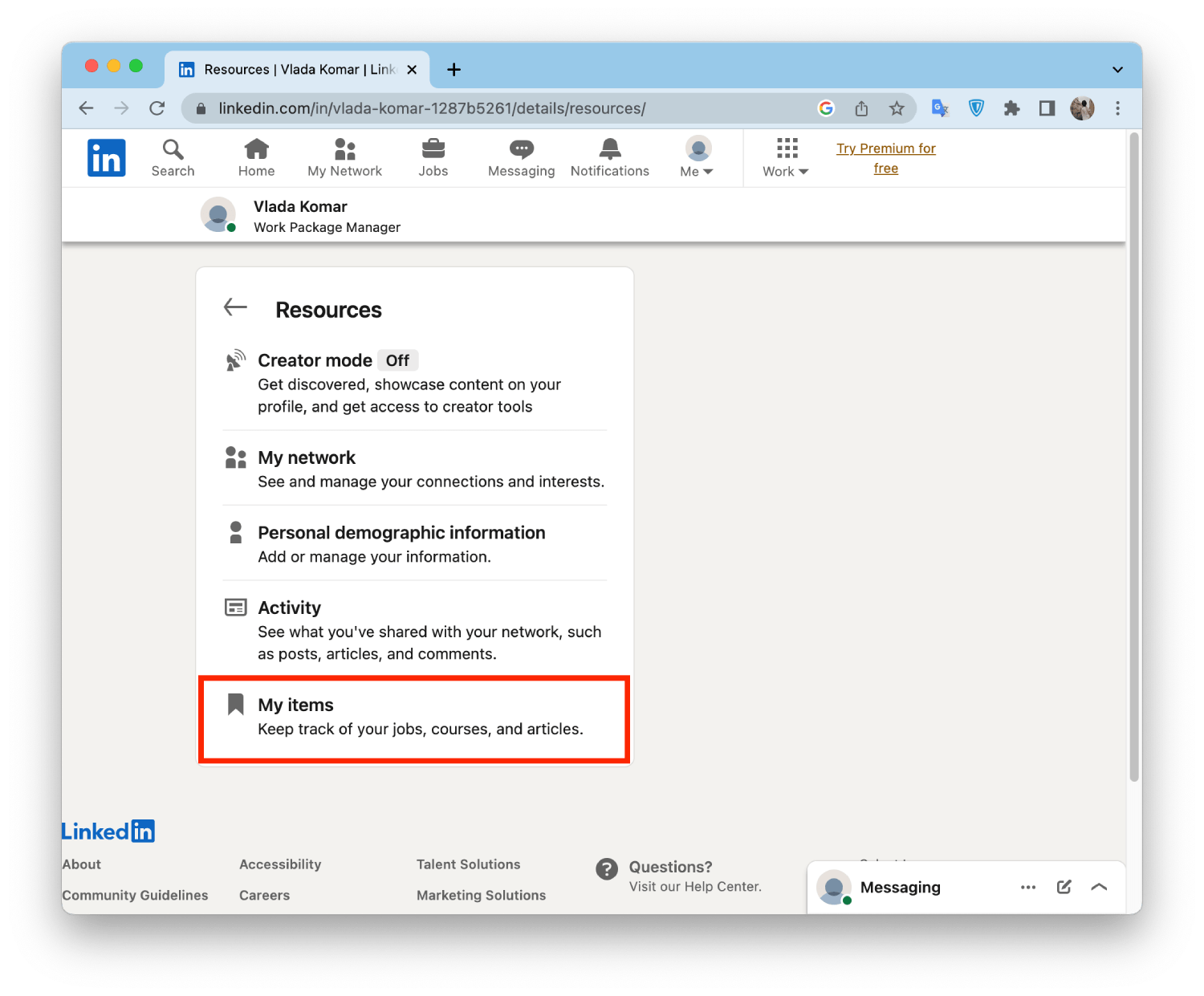Open Chrome's three-dot menu
Image resolution: width=1204 pixels, height=996 pixels.
(1117, 108)
